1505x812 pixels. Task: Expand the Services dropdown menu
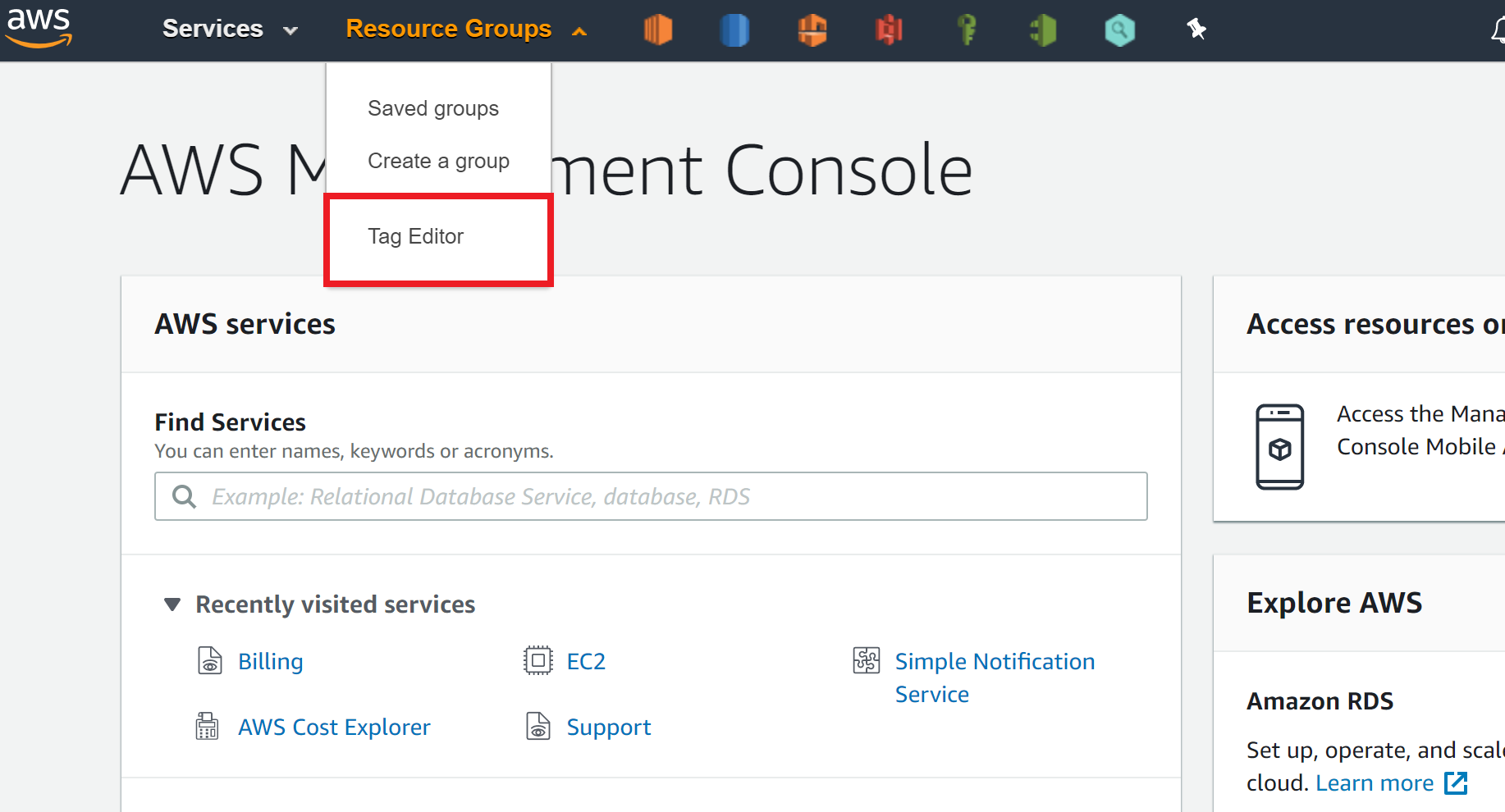229,29
